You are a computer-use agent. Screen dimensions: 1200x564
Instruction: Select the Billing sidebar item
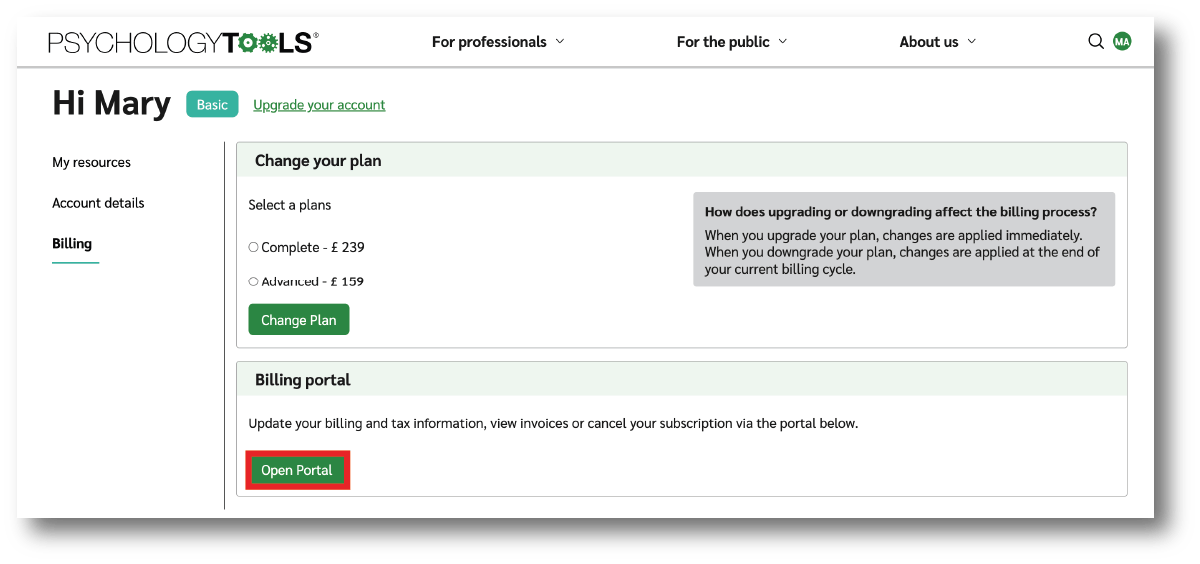click(x=72, y=244)
